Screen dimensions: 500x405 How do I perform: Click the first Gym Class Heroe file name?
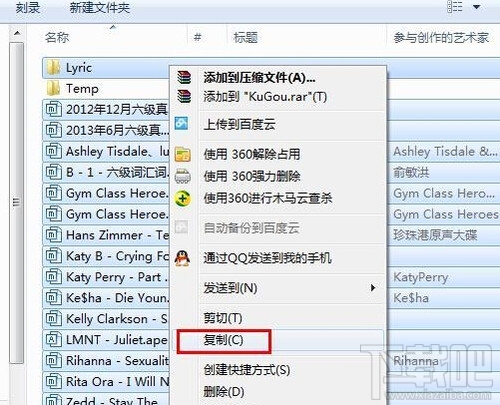click(117, 193)
